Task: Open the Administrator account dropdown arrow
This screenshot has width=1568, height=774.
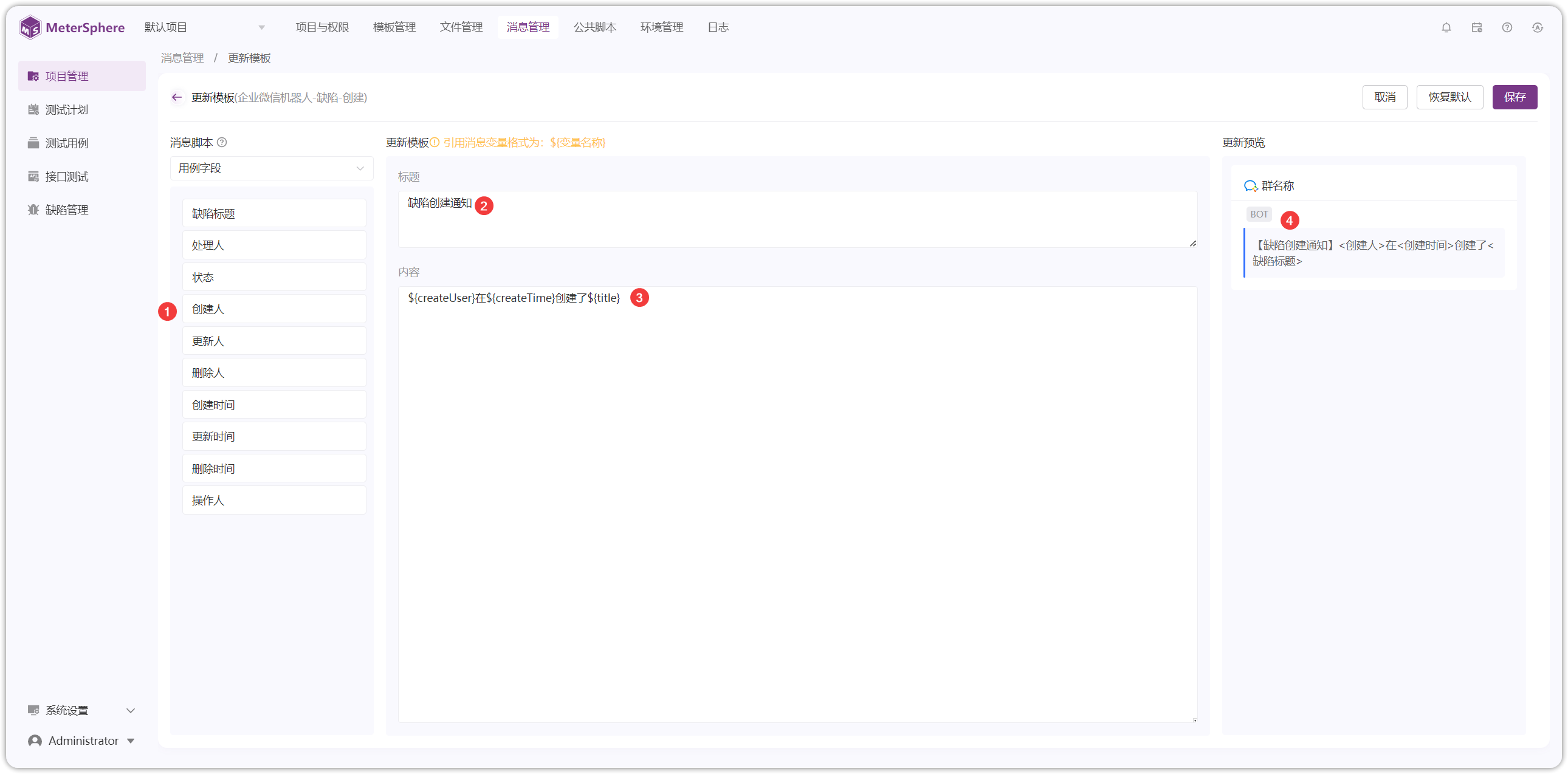Action: coord(131,741)
